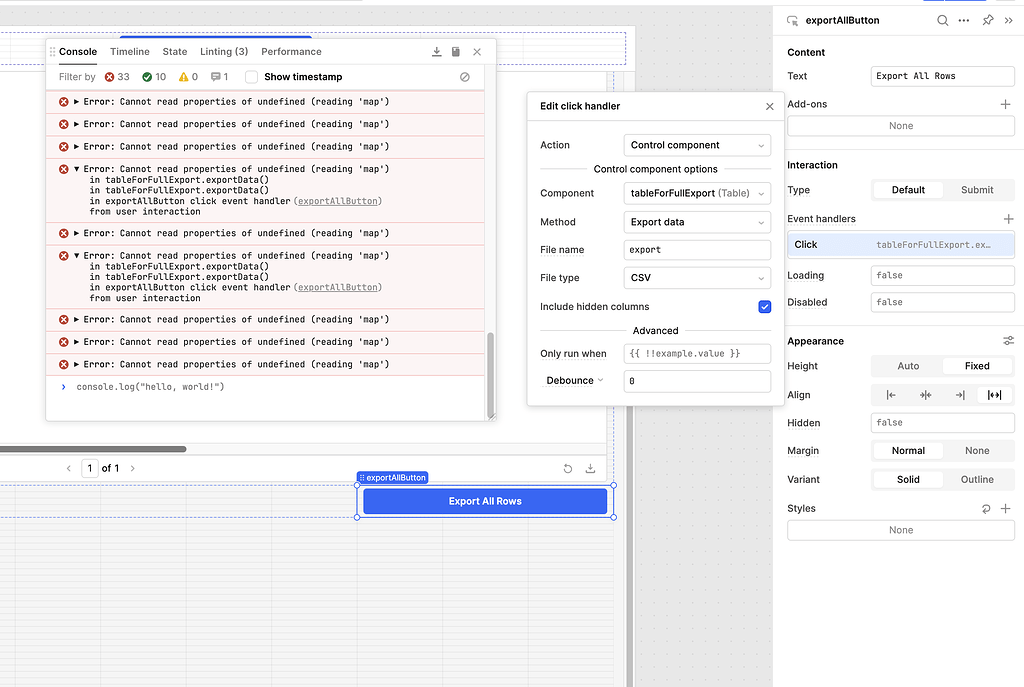Open the inspector more options menu
This screenshot has height=687, width=1024.
click(964, 20)
